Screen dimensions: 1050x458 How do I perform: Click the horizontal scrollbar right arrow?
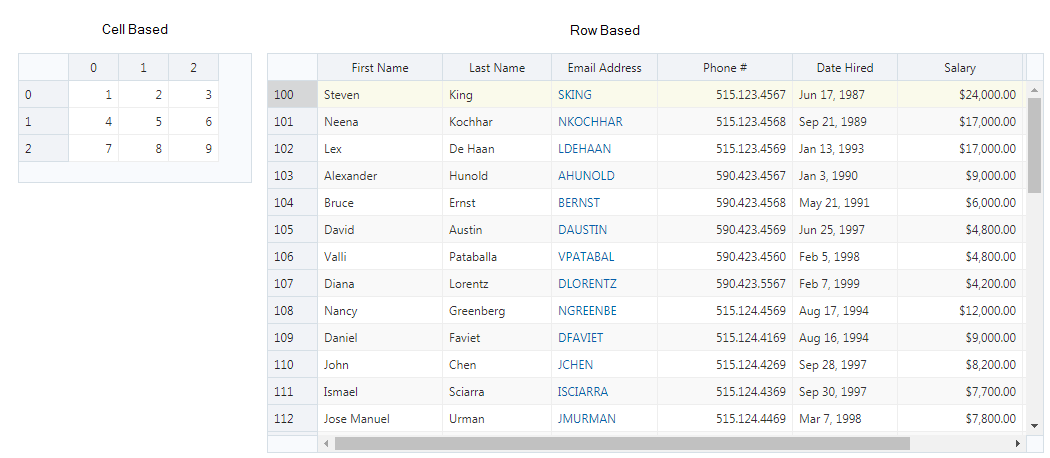coord(1018,443)
